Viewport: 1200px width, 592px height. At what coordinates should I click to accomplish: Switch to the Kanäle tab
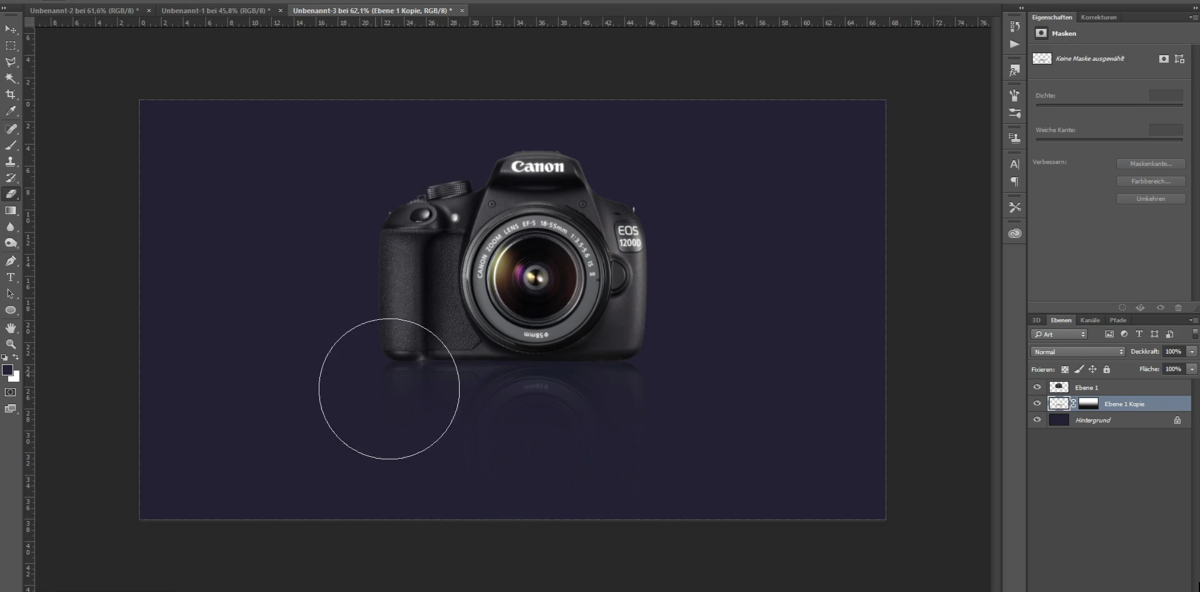tap(1091, 319)
